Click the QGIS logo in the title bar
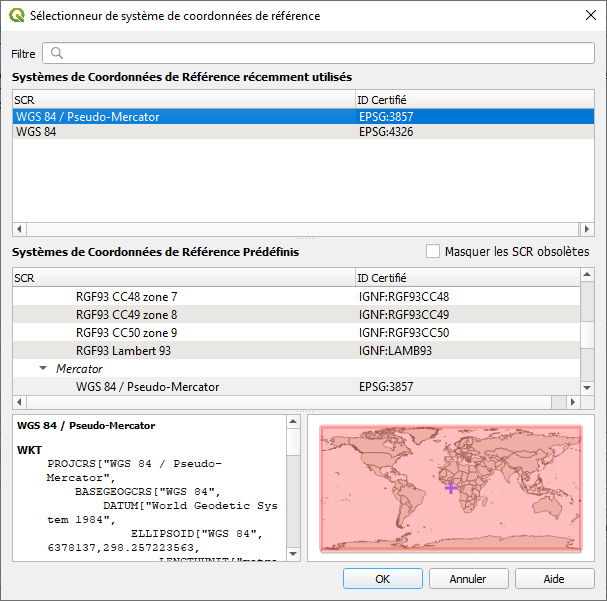The width and height of the screenshot is (607, 601). 17,15
